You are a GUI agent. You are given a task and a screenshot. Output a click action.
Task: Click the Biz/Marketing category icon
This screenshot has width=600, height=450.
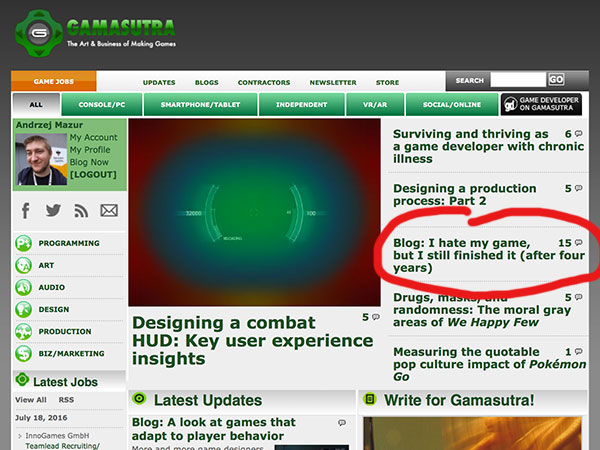(x=22, y=353)
